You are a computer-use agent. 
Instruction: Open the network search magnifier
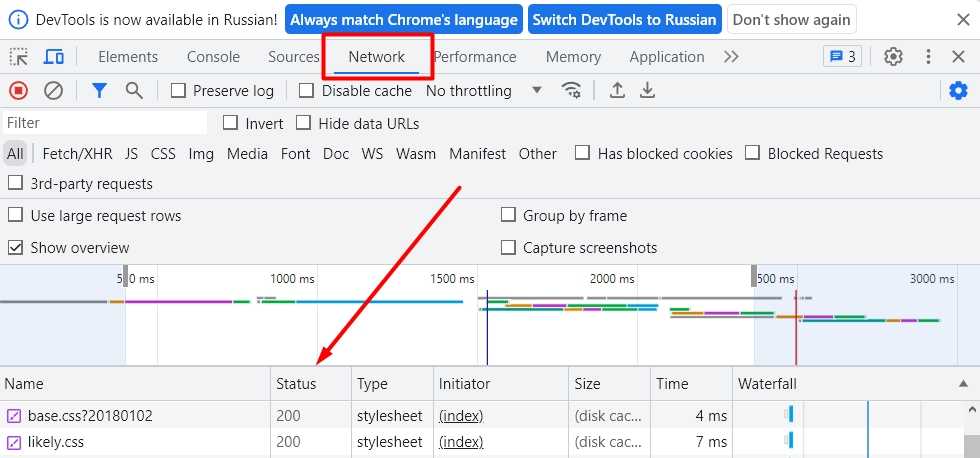tap(134, 91)
